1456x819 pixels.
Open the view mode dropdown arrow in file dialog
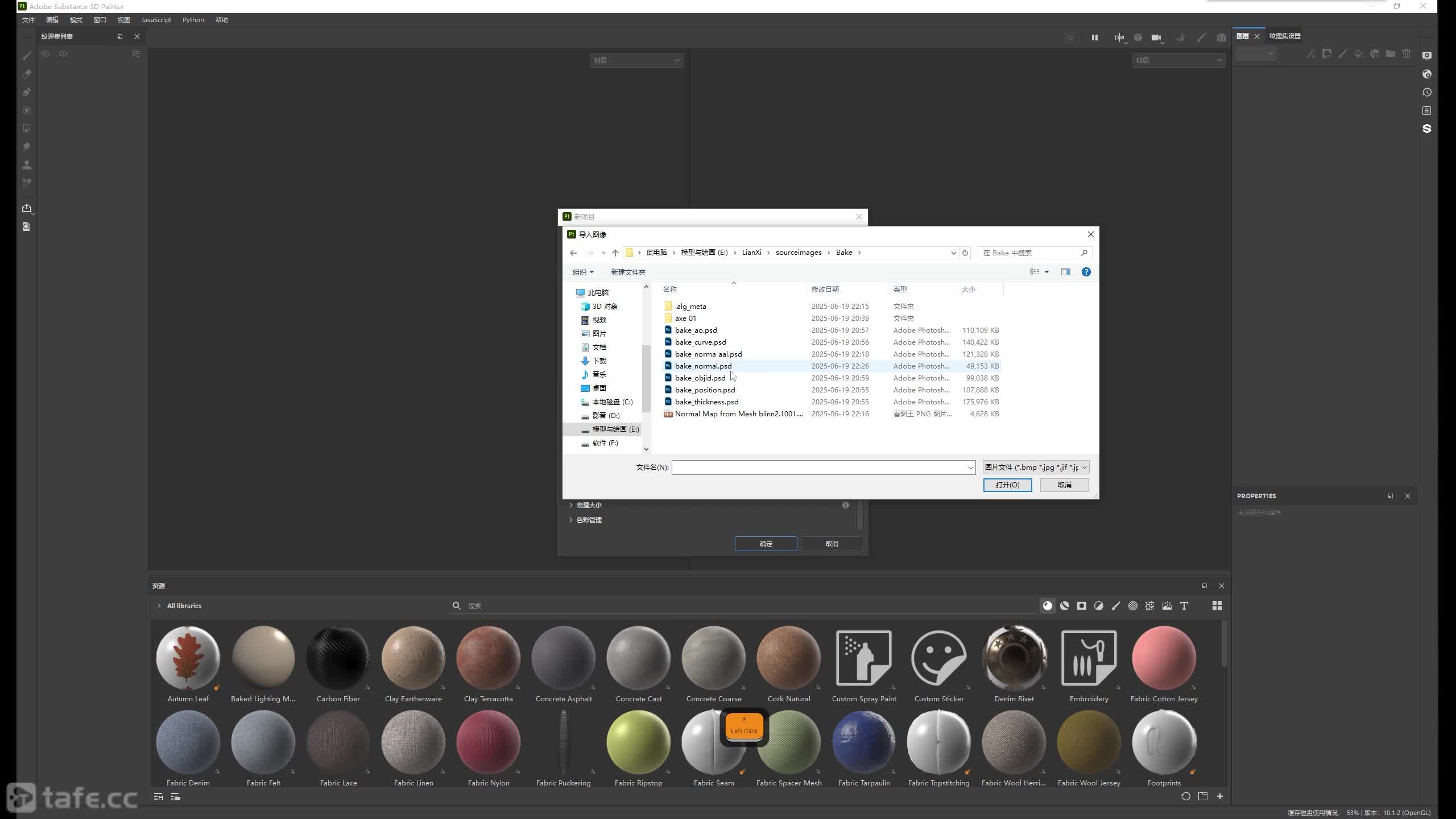pyautogui.click(x=1046, y=272)
